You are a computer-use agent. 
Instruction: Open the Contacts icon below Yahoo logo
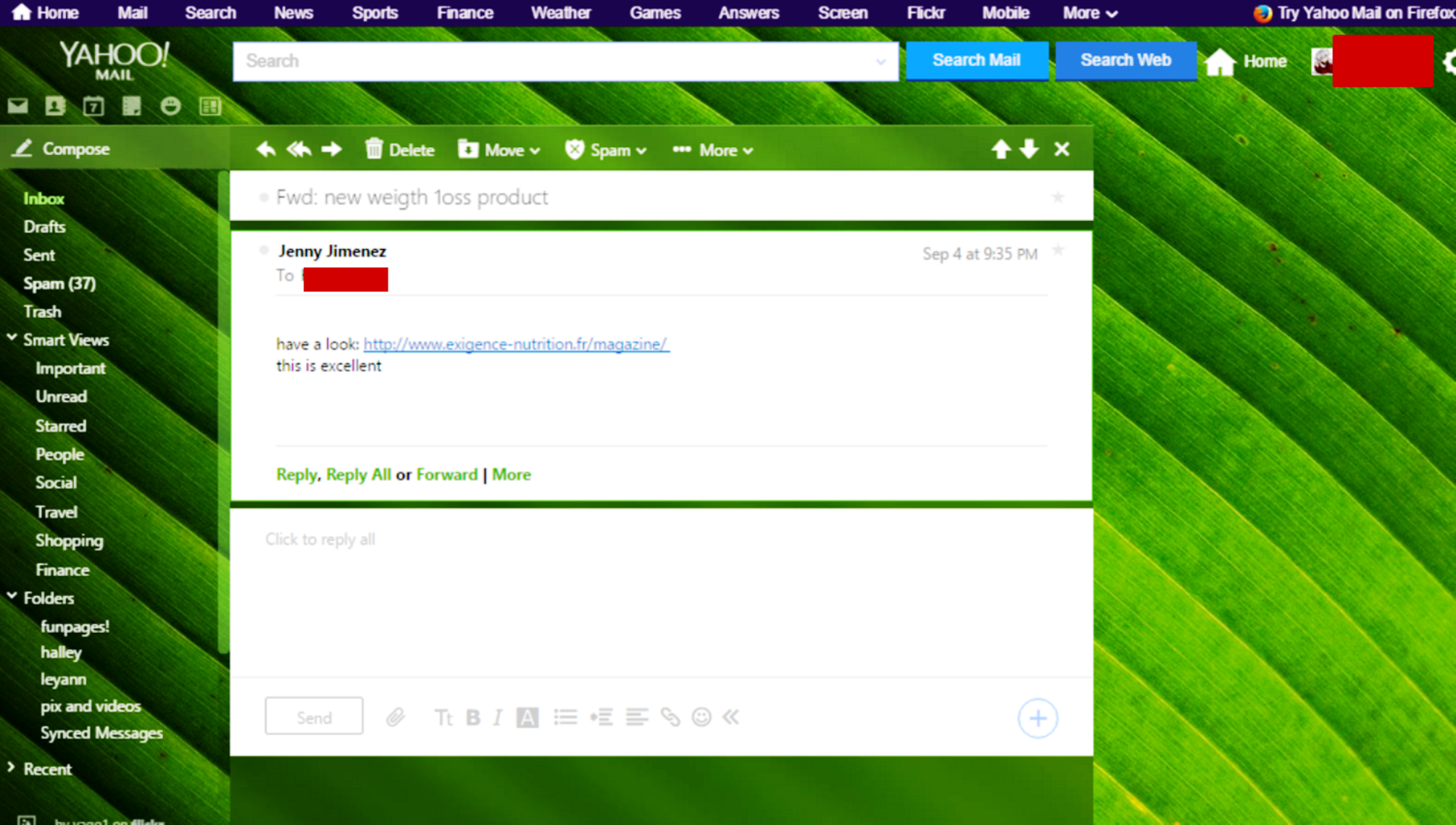[55, 106]
